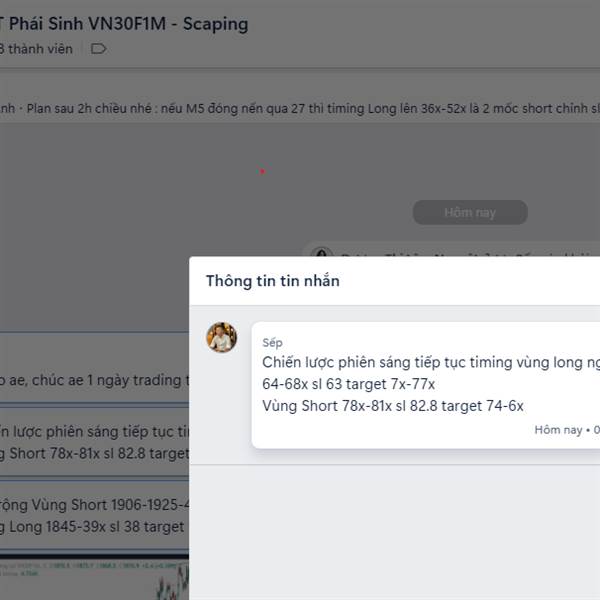Image resolution: width=600 pixels, height=600 pixels.
Task: Click the line Chiến lược phiên sáng tiếp tục
Action: point(431,362)
